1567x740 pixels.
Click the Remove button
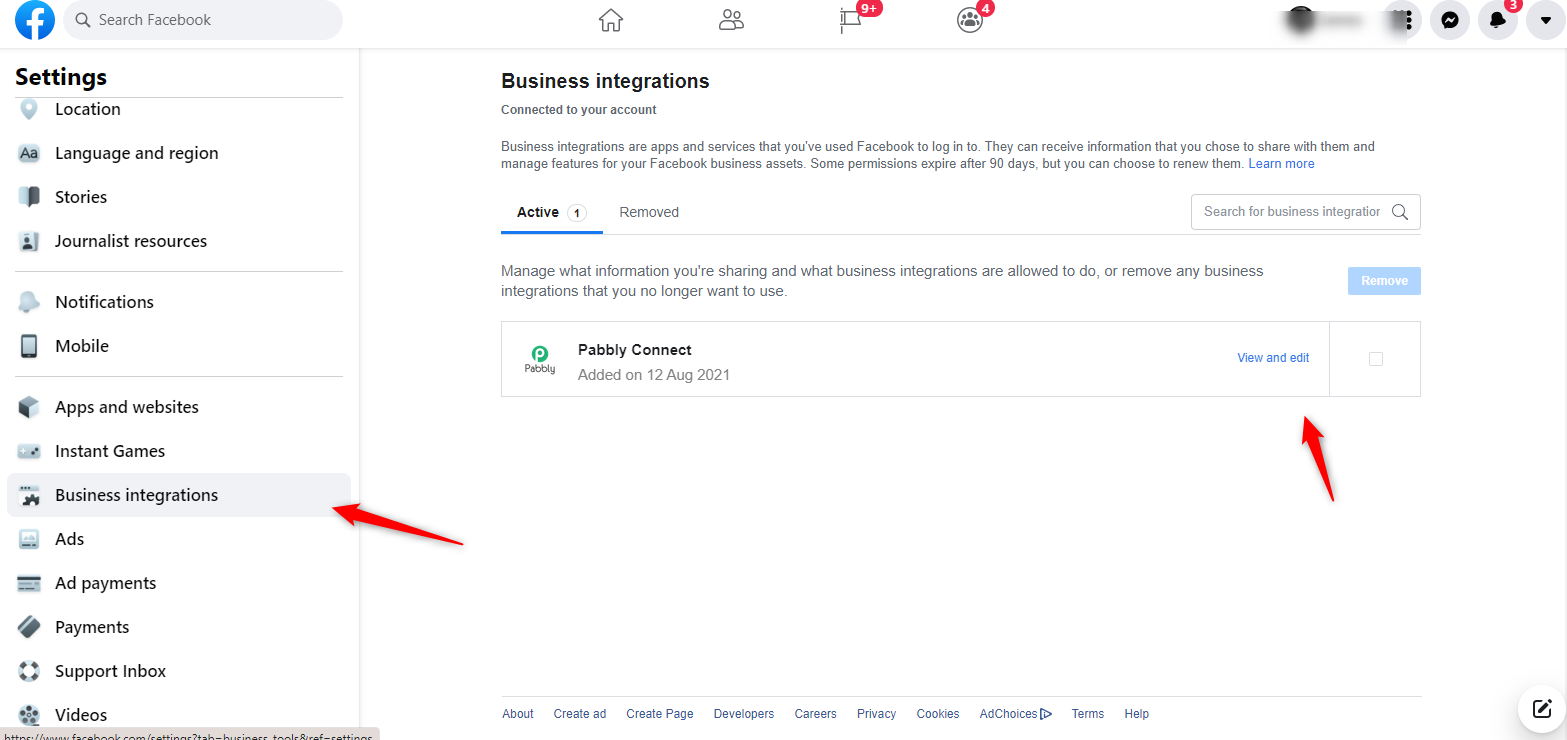coord(1384,281)
